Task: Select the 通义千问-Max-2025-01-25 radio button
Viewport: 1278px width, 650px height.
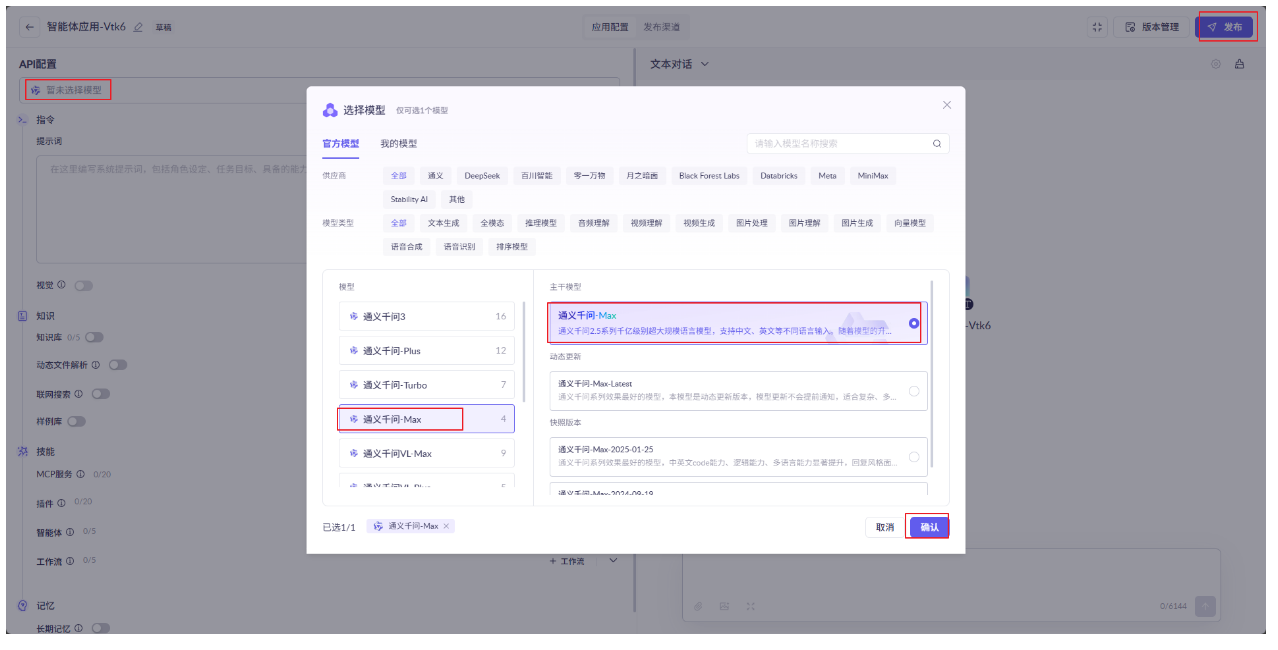Action: click(x=914, y=457)
